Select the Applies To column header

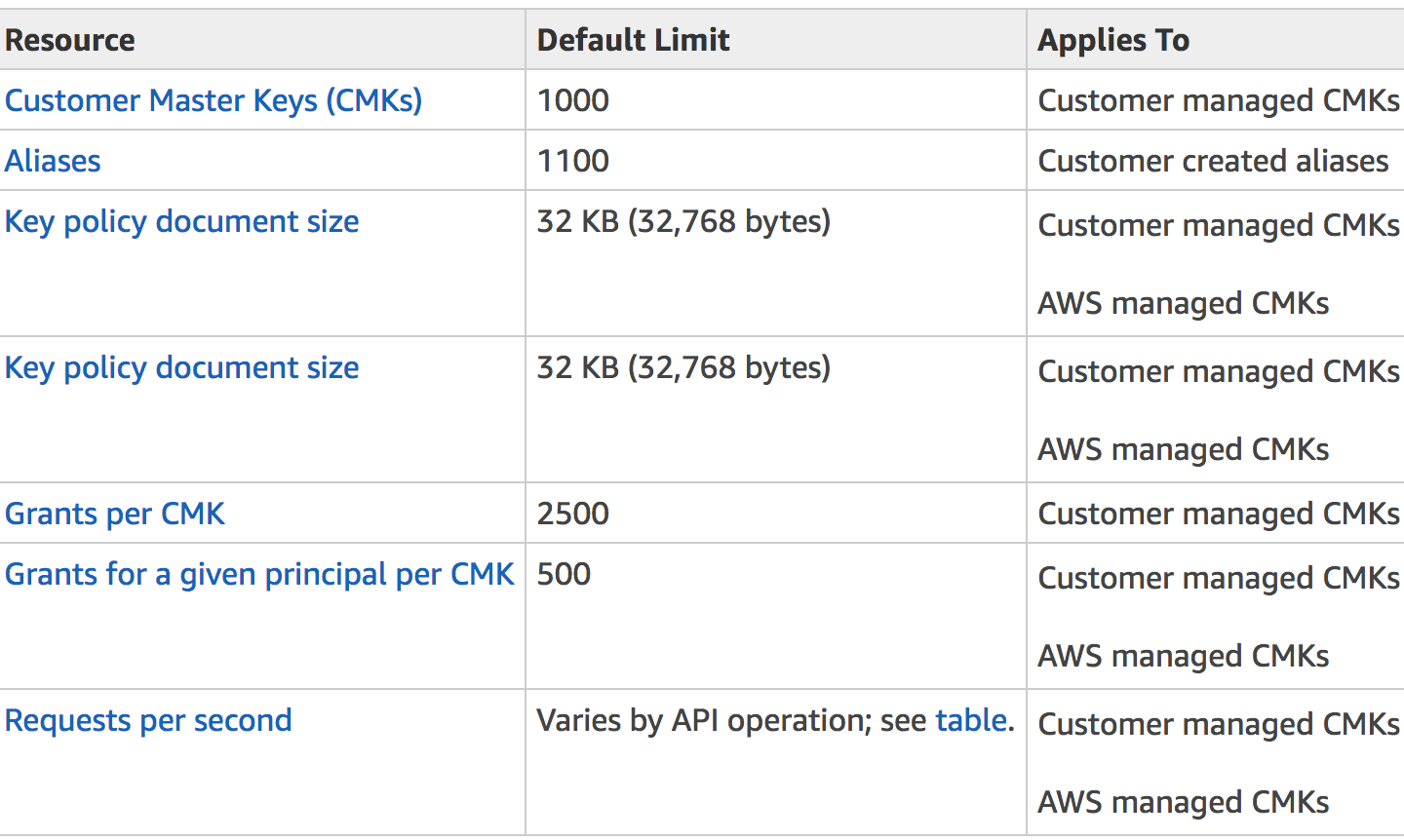1113,40
